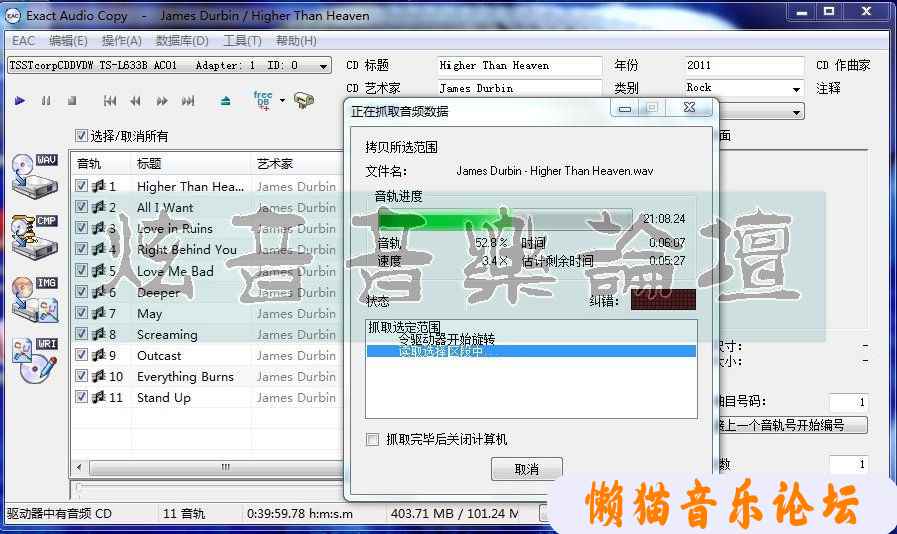The width and height of the screenshot is (897, 534).
Task: Uncheck track 8 Screaming checkbox
Action: coord(81,334)
